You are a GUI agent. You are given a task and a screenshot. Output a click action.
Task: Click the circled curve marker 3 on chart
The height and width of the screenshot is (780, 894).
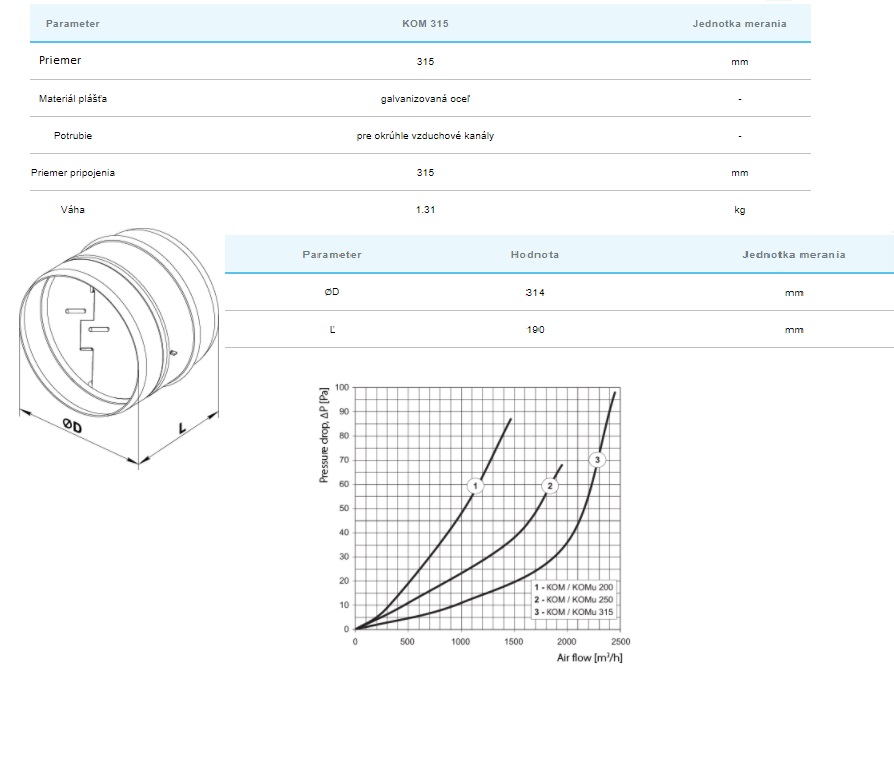(597, 459)
